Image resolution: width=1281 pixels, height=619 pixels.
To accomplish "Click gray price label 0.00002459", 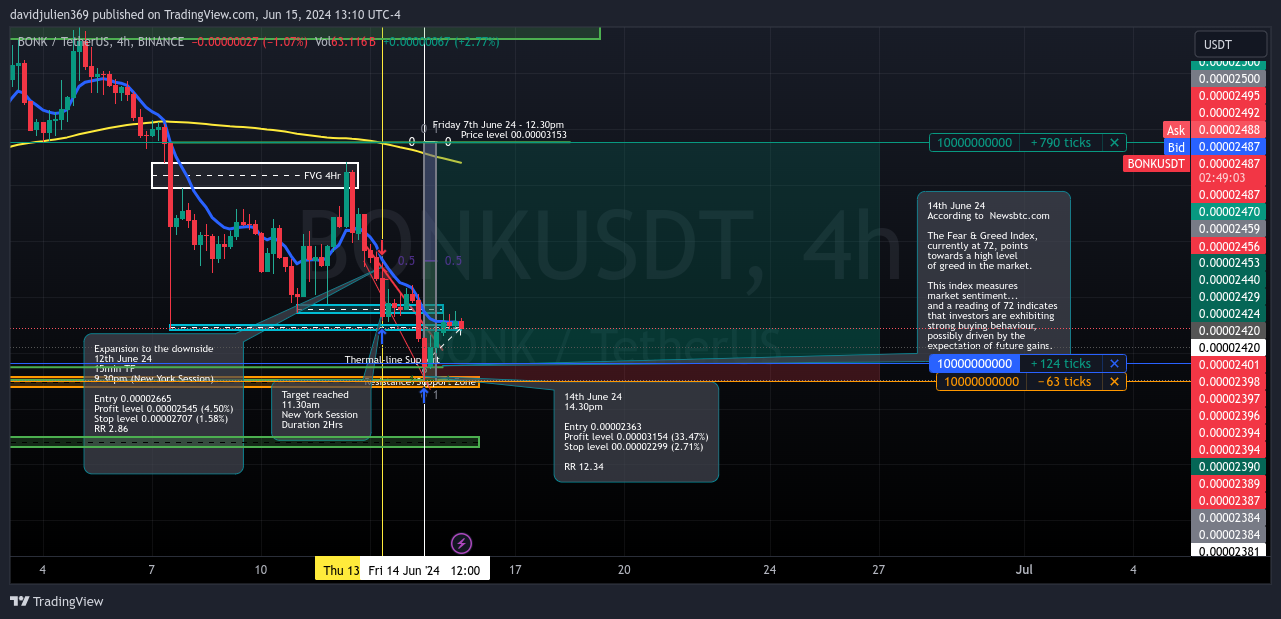I will (1229, 229).
